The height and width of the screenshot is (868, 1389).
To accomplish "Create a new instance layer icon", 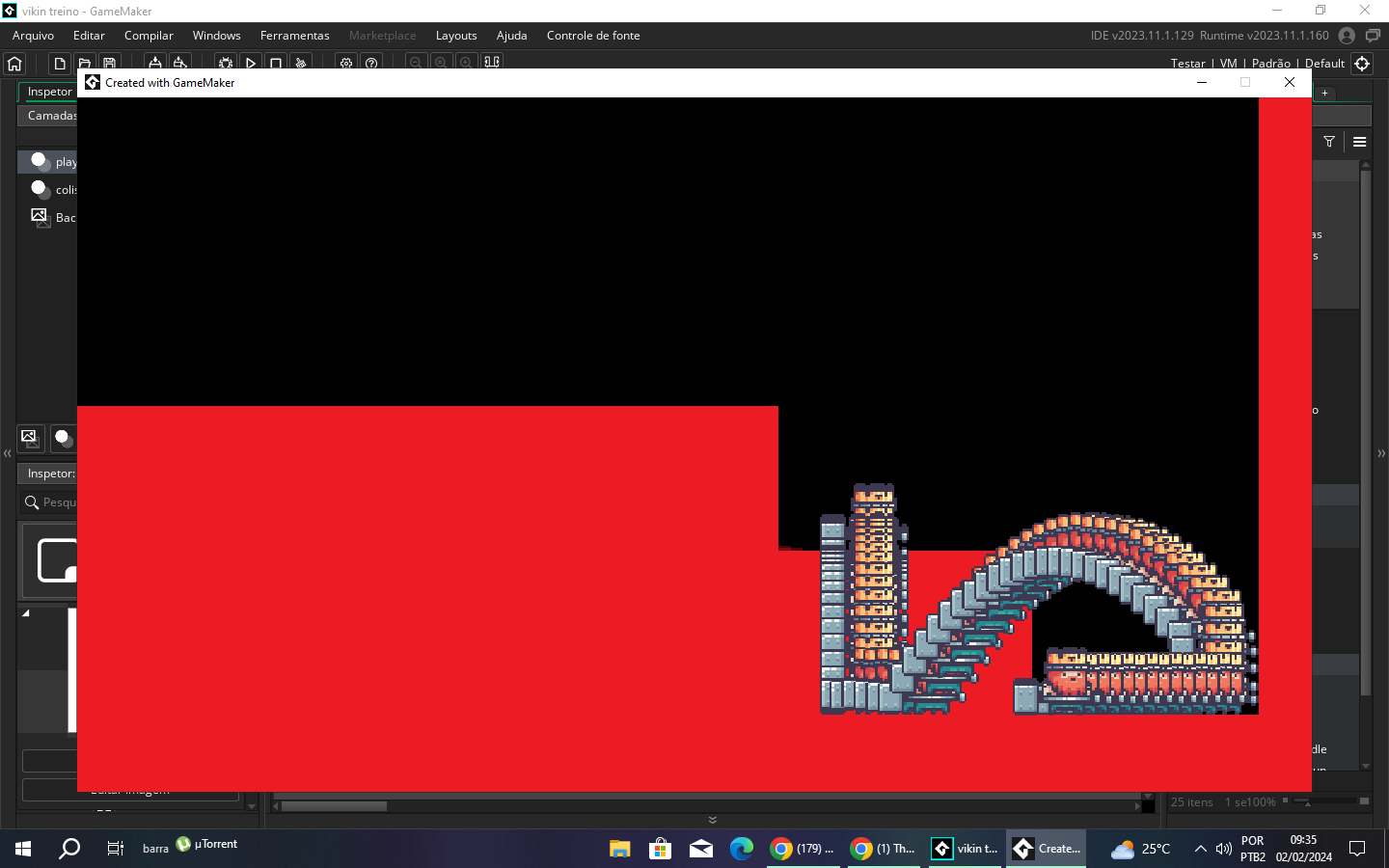I will click(x=64, y=438).
